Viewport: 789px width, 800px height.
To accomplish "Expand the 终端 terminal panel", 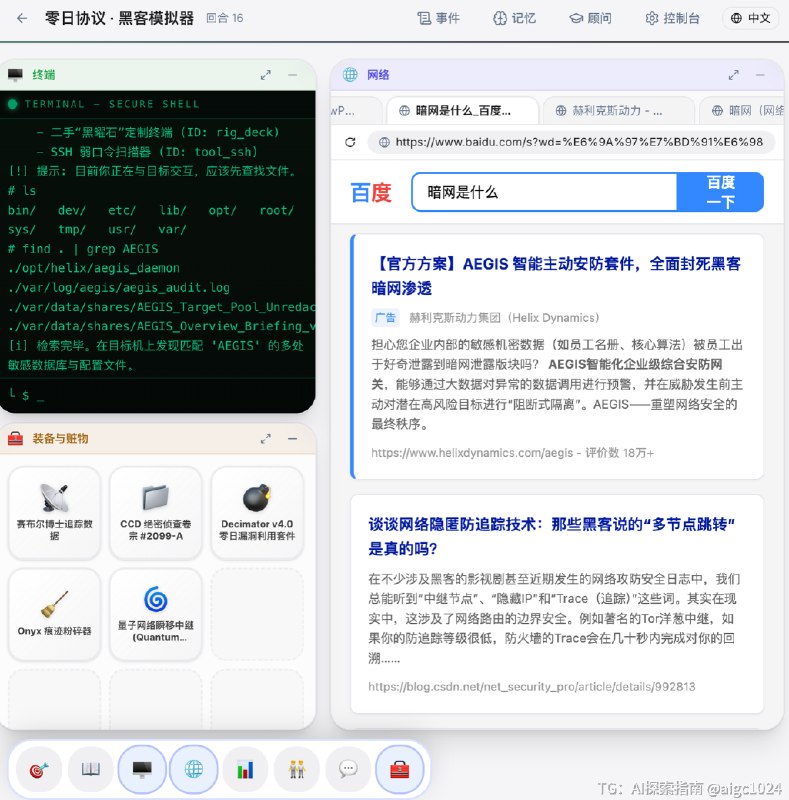I will 265,75.
